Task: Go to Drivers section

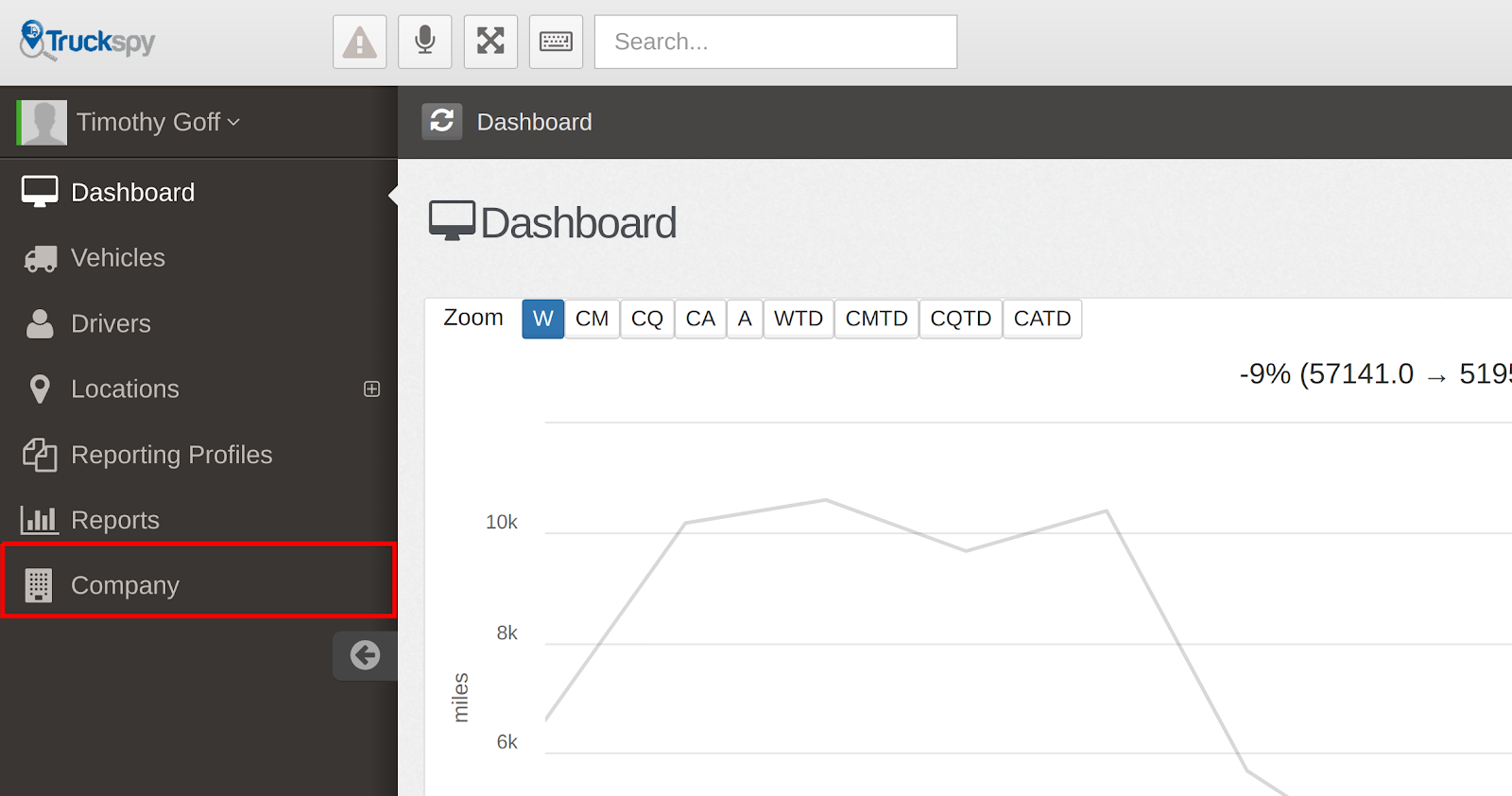Action: tap(111, 323)
